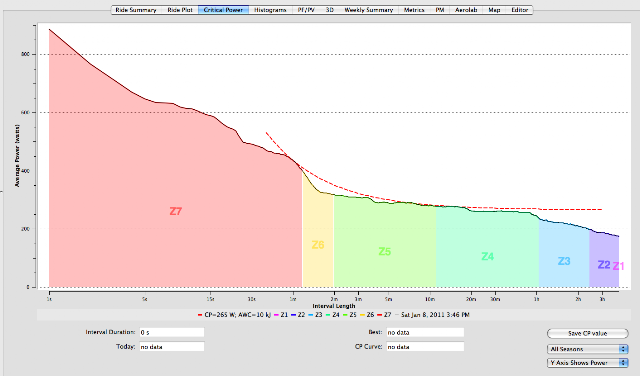Open the Map tab
The height and width of the screenshot is (376, 640).
[494, 10]
